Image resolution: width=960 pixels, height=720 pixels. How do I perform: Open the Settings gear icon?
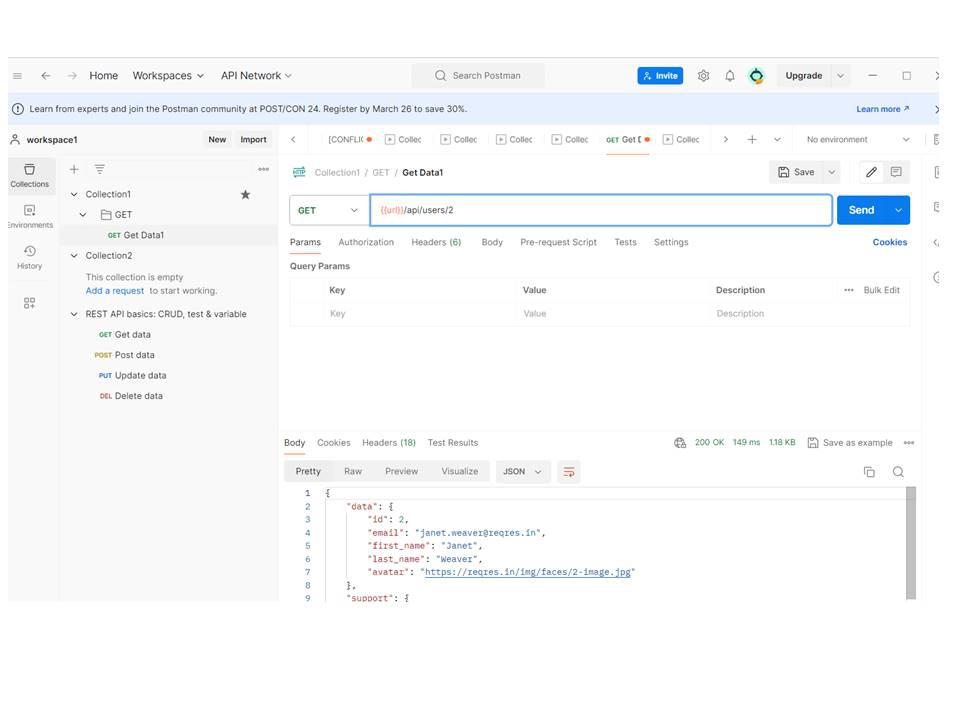point(703,76)
